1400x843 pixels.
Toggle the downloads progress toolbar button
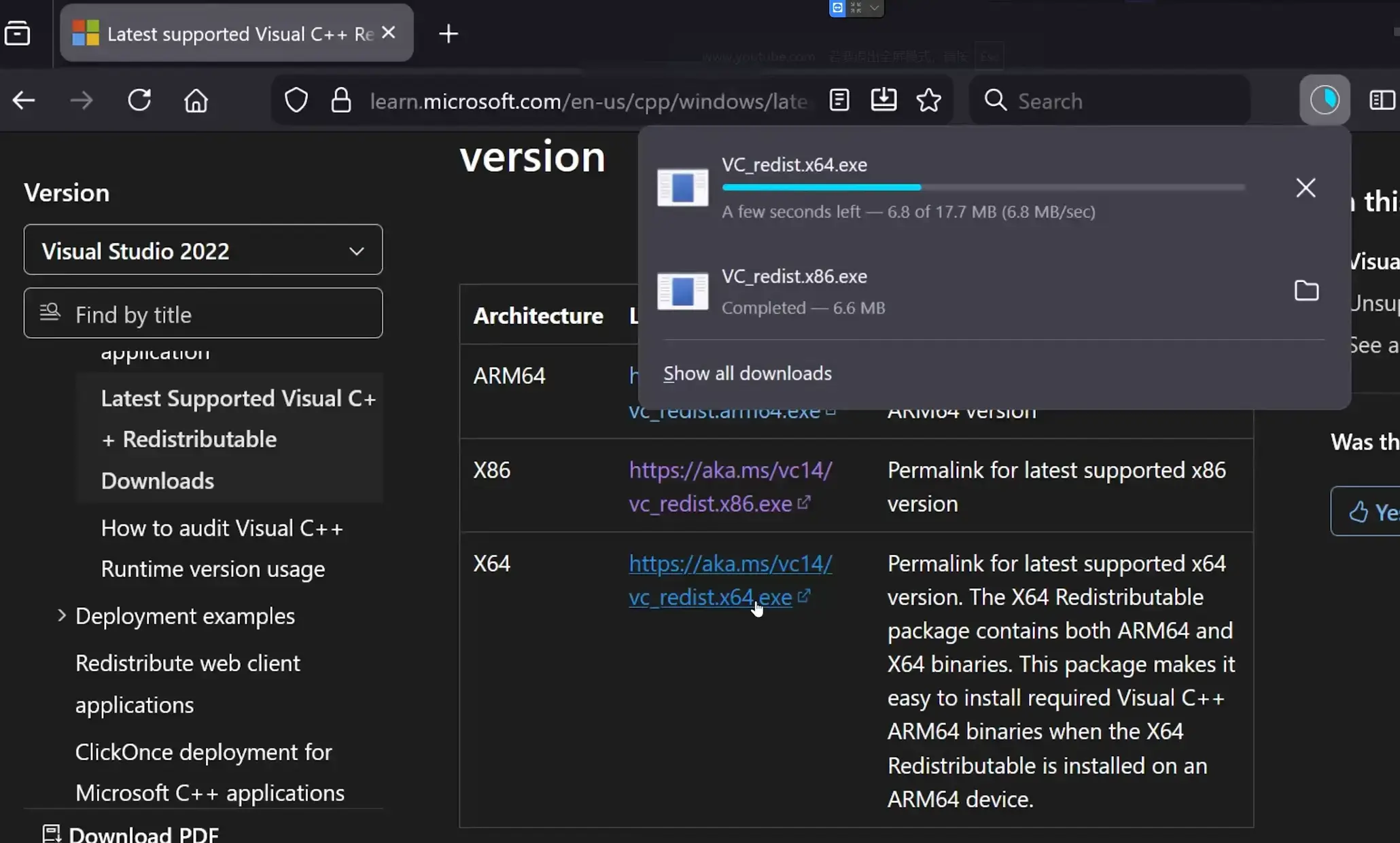[1325, 100]
